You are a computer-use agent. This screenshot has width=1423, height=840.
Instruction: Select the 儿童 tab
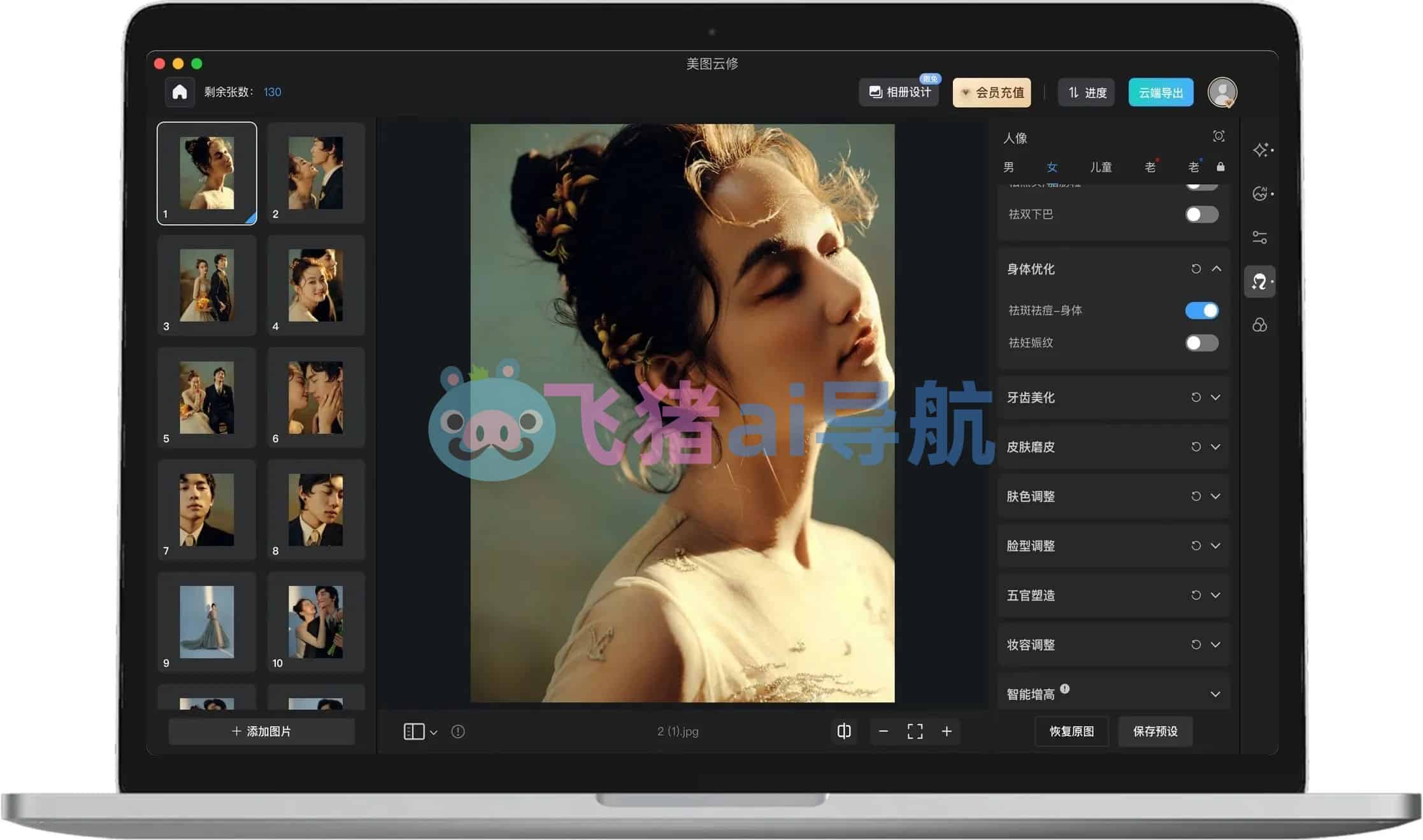pos(1101,167)
